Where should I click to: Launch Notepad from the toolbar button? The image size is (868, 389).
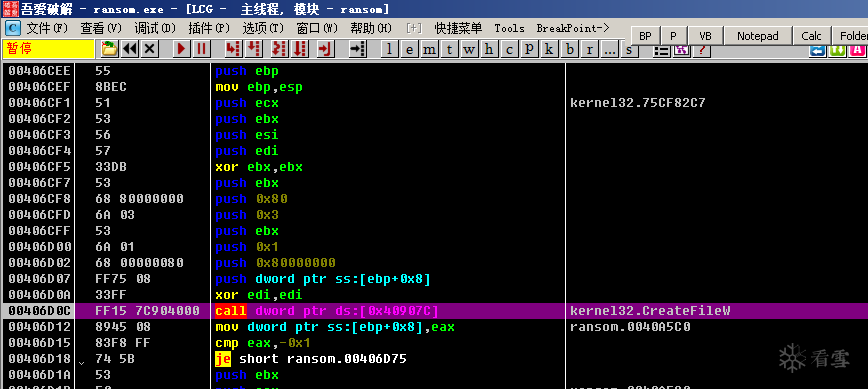pyautogui.click(x=758, y=36)
